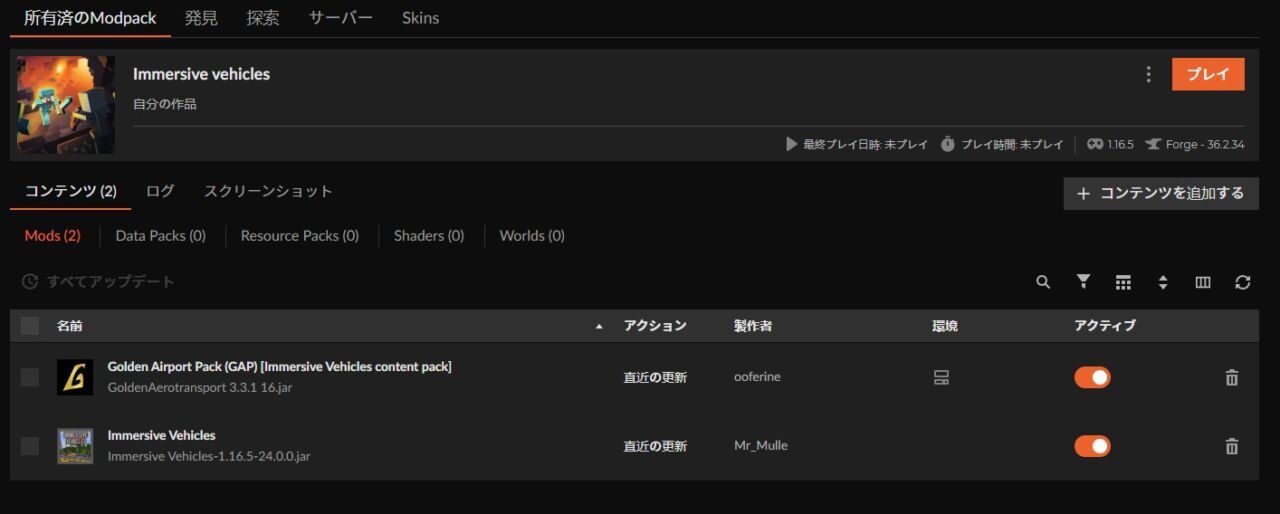Click the Immersive Vehicles mod icon
This screenshot has height=514, width=1280.
tap(75, 446)
